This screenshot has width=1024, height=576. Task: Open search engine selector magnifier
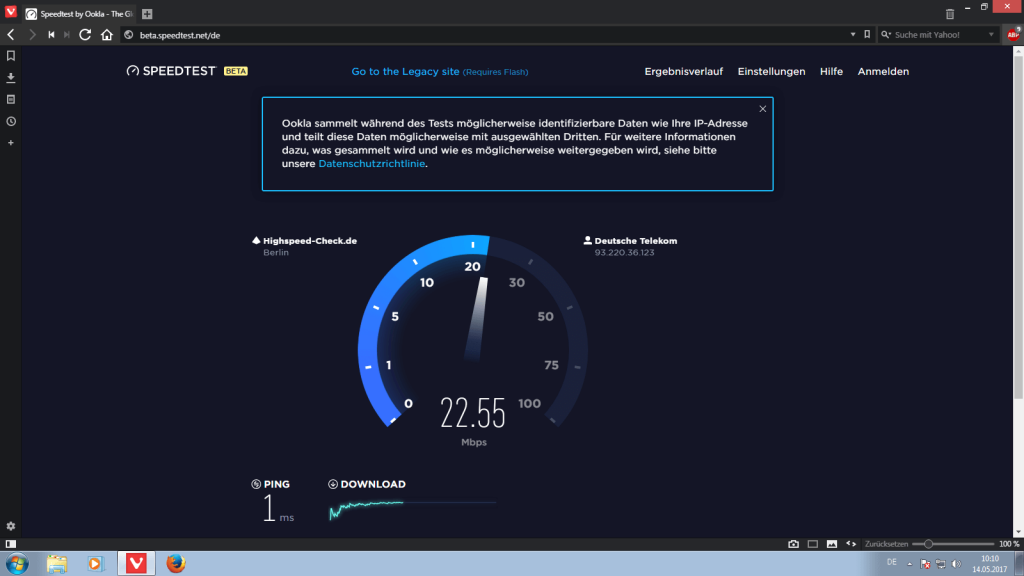click(886, 35)
